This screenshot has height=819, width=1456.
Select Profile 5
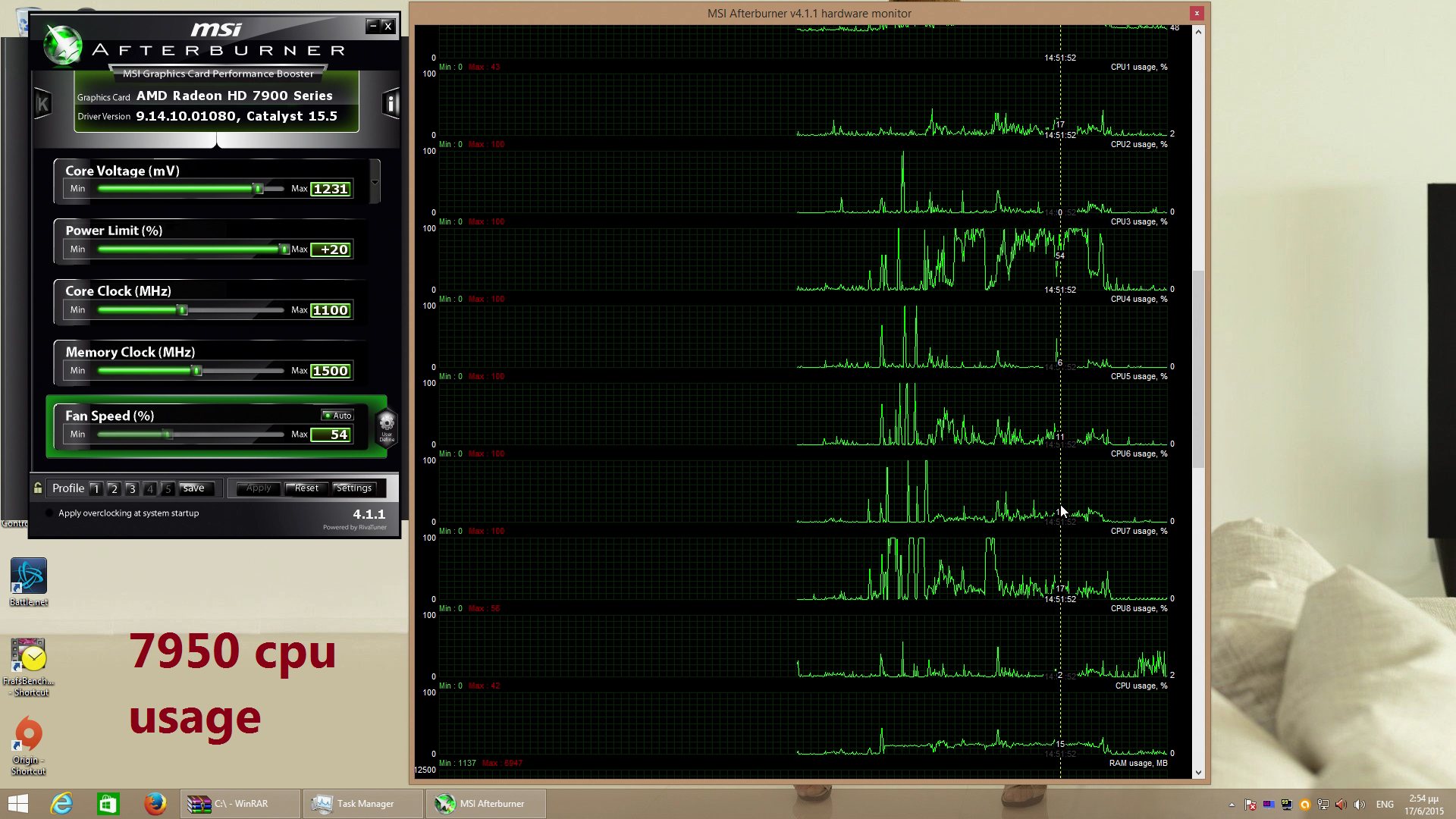168,489
